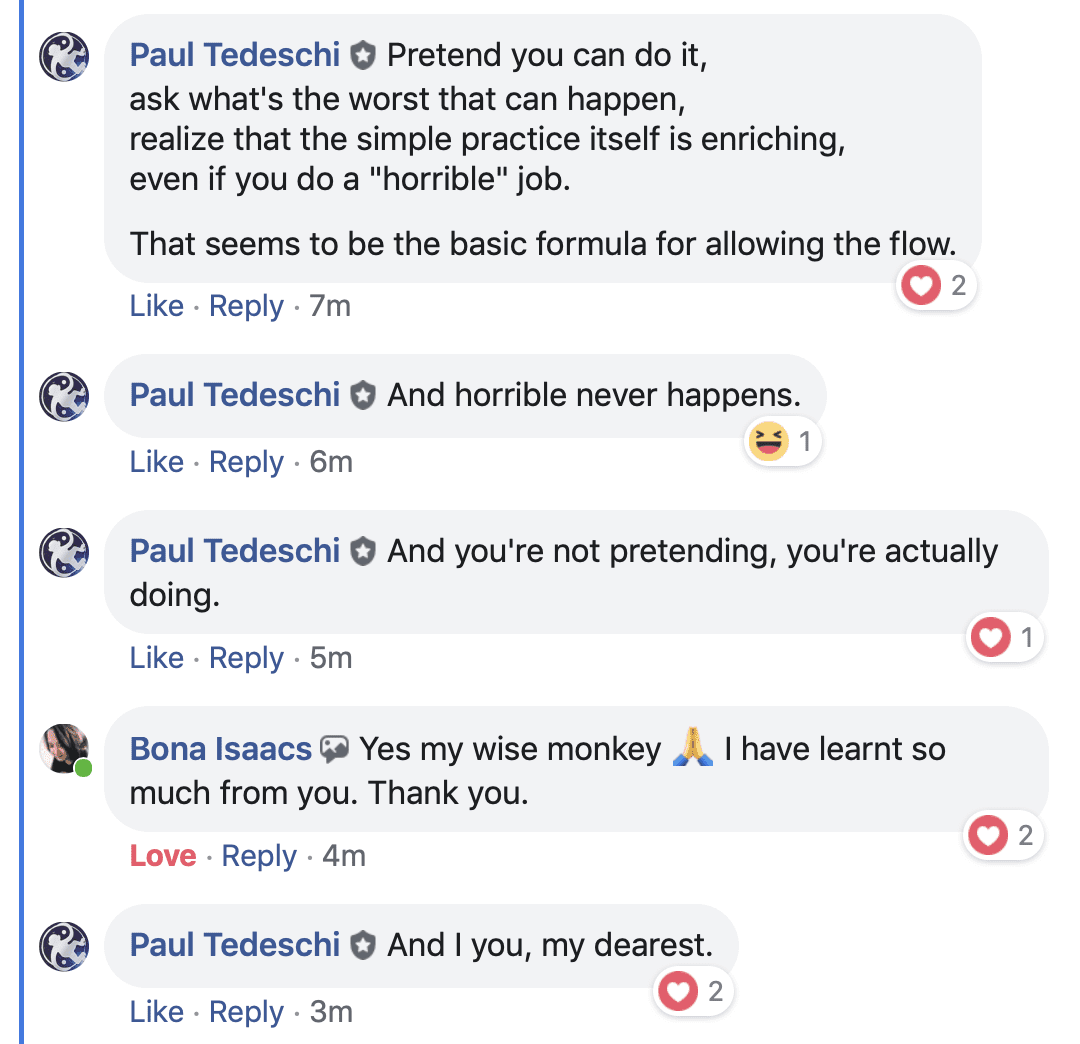This screenshot has height=1044, width=1080.
Task: Like the 'And I you, my dearest' comment
Action: (157, 1012)
